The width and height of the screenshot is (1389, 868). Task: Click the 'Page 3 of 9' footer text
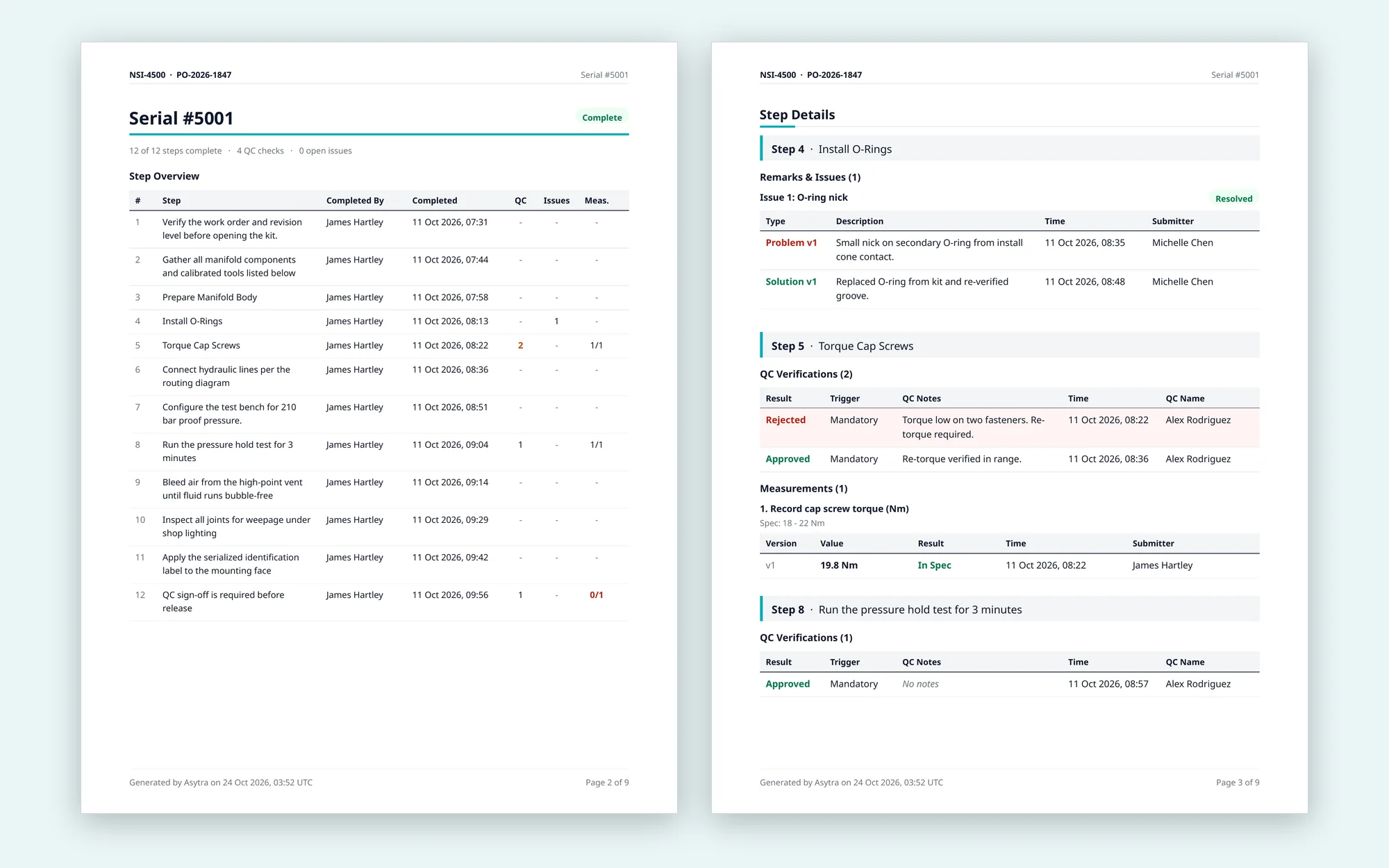(x=1238, y=783)
